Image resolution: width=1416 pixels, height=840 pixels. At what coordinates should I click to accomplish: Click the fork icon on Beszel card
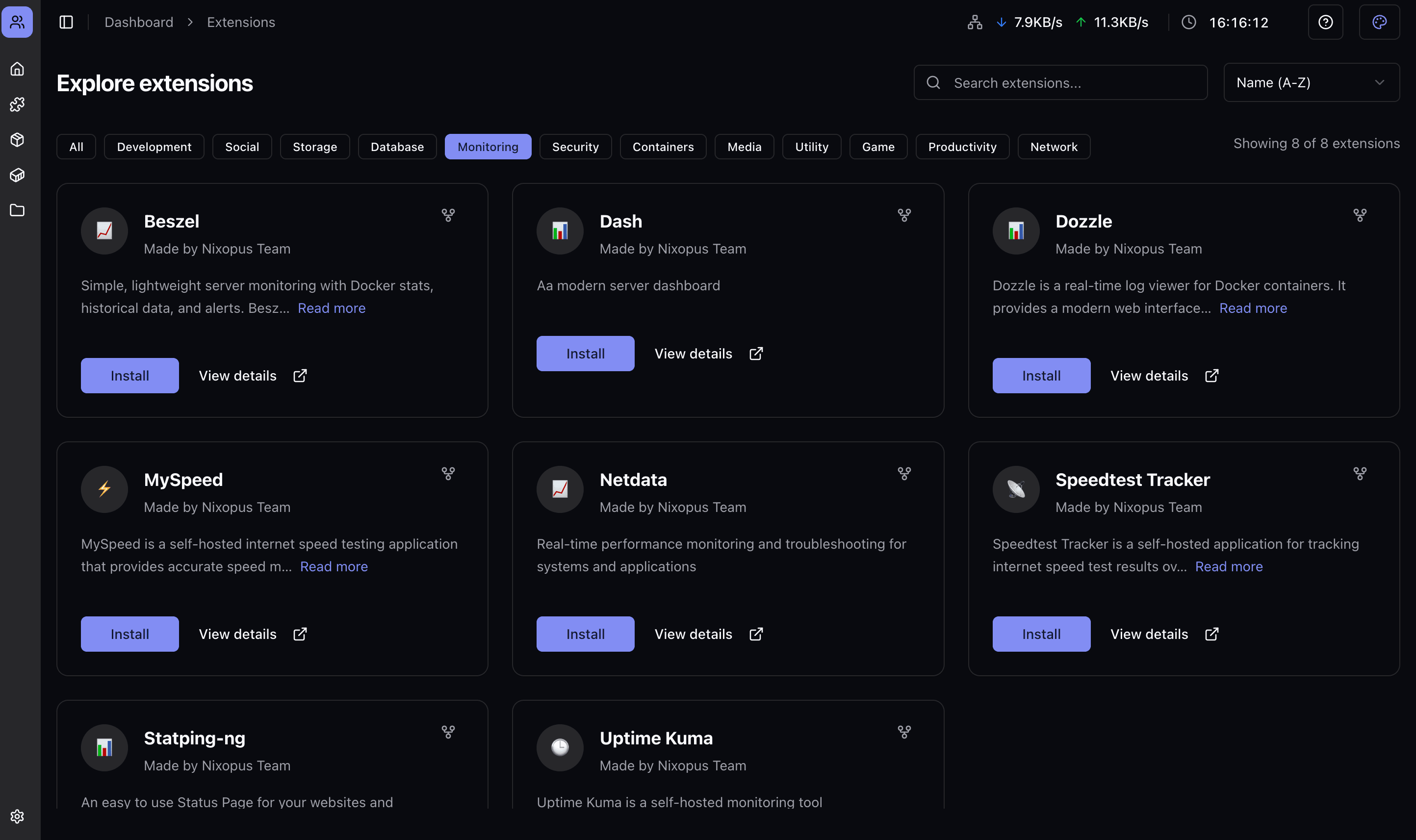[448, 215]
